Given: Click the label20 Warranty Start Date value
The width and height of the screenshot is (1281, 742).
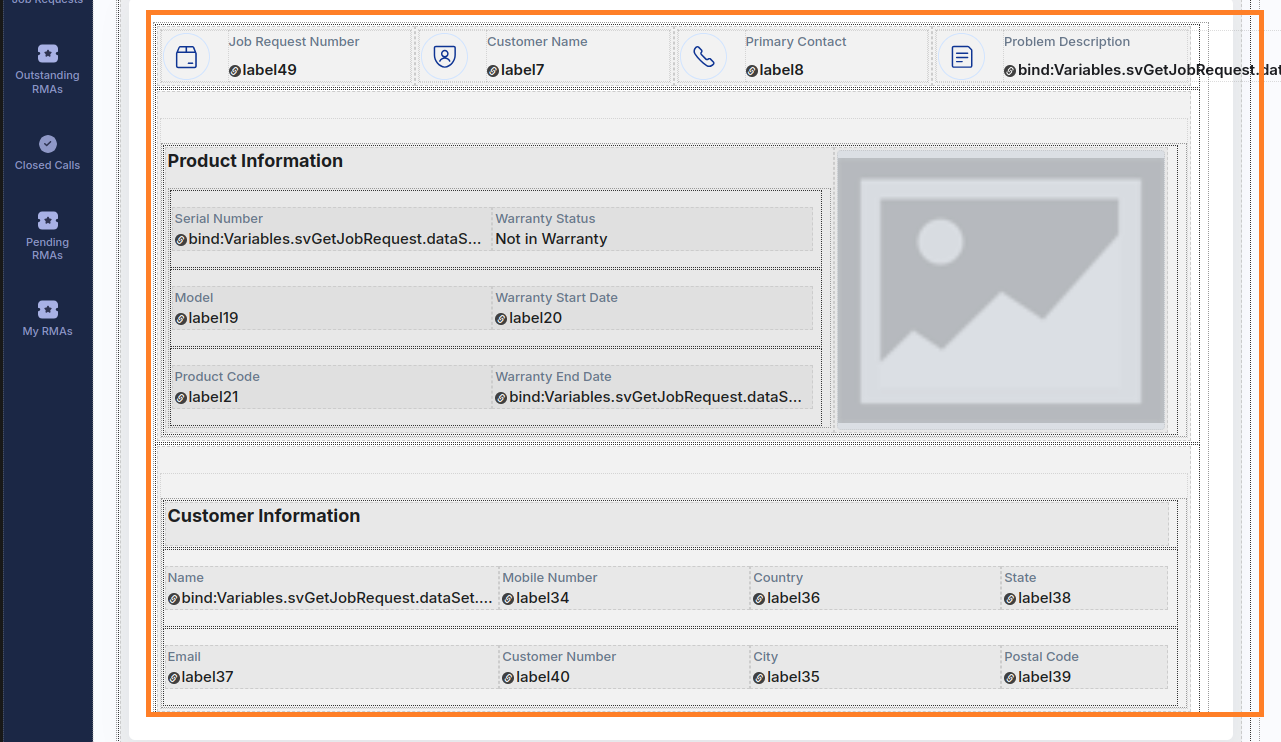Looking at the screenshot, I should pos(535,318).
